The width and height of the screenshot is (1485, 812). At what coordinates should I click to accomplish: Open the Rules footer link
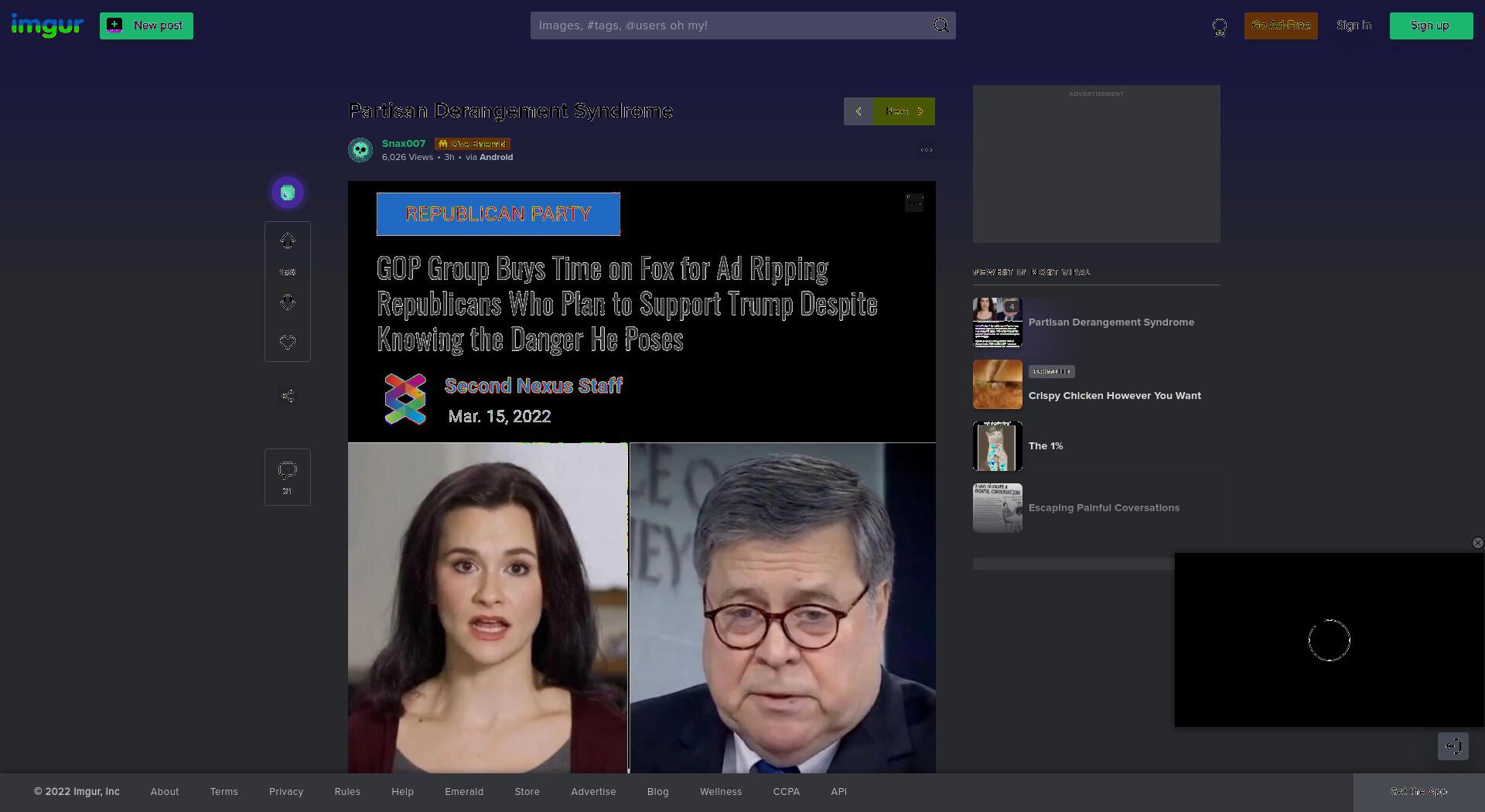[347, 792]
